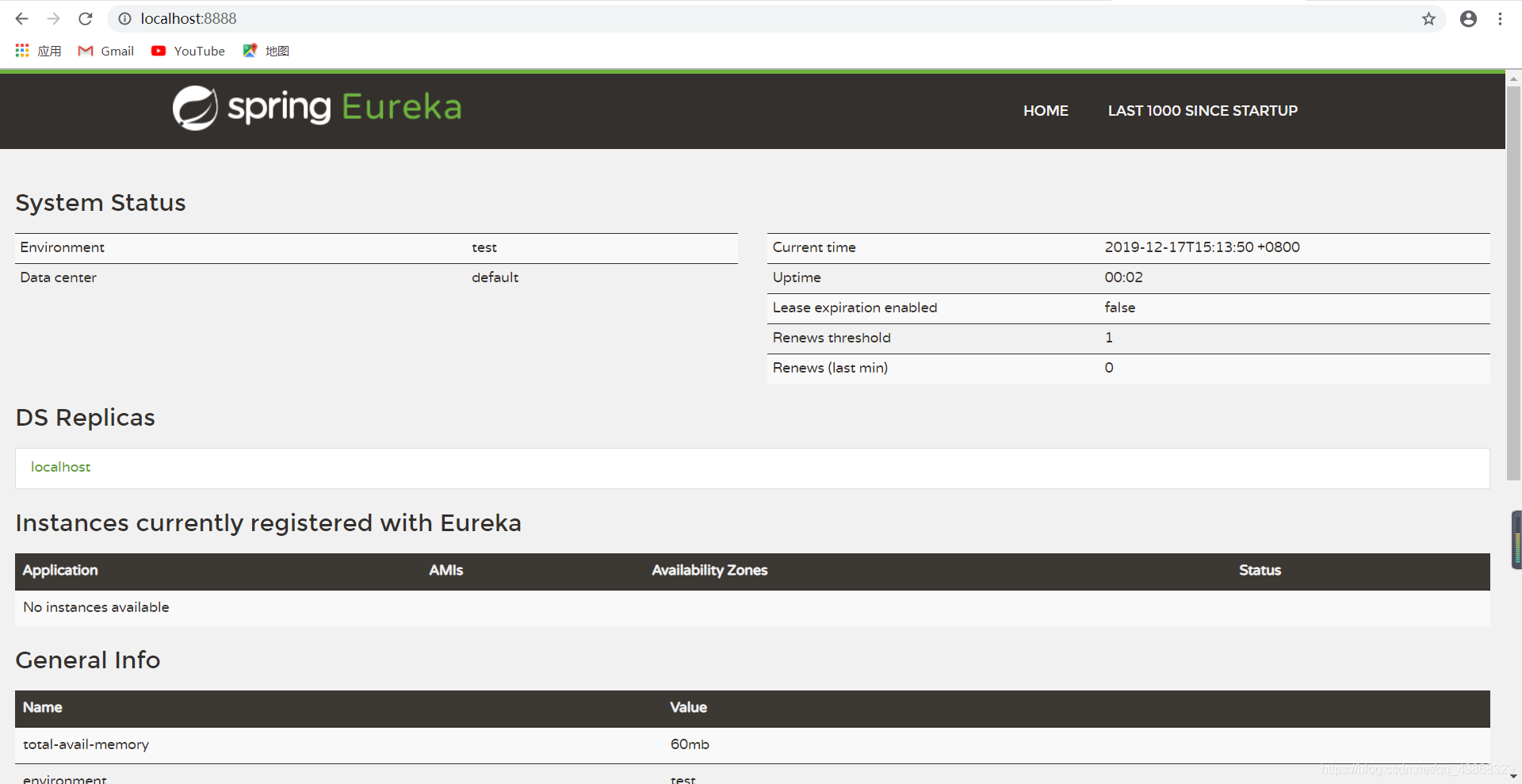Click the Spring Eureka logo
Image resolution: width=1522 pixels, height=784 pixels.
pos(317,108)
